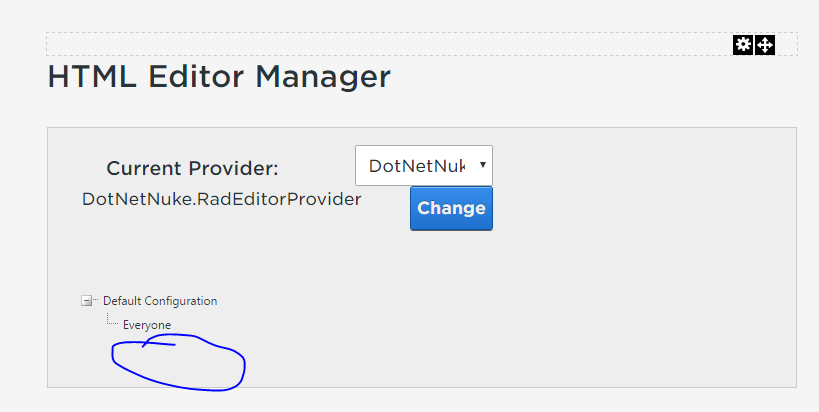Click the HTML Editor Manager heading
The height and width of the screenshot is (412, 819).
click(219, 77)
